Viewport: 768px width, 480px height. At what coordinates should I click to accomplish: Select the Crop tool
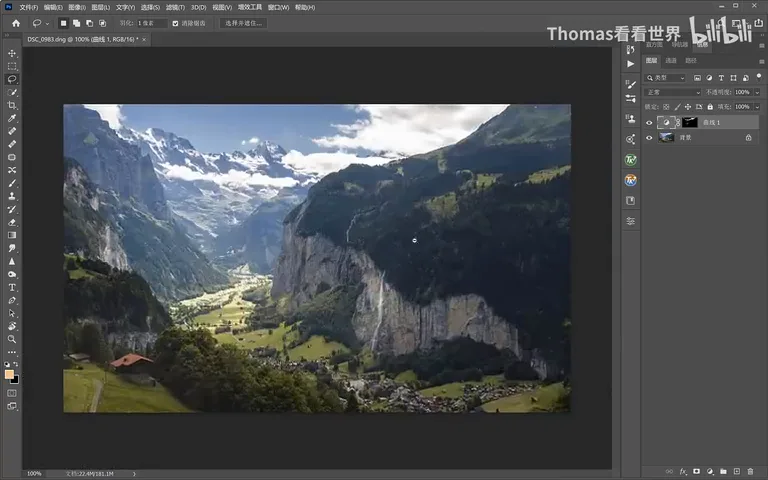coord(12,105)
